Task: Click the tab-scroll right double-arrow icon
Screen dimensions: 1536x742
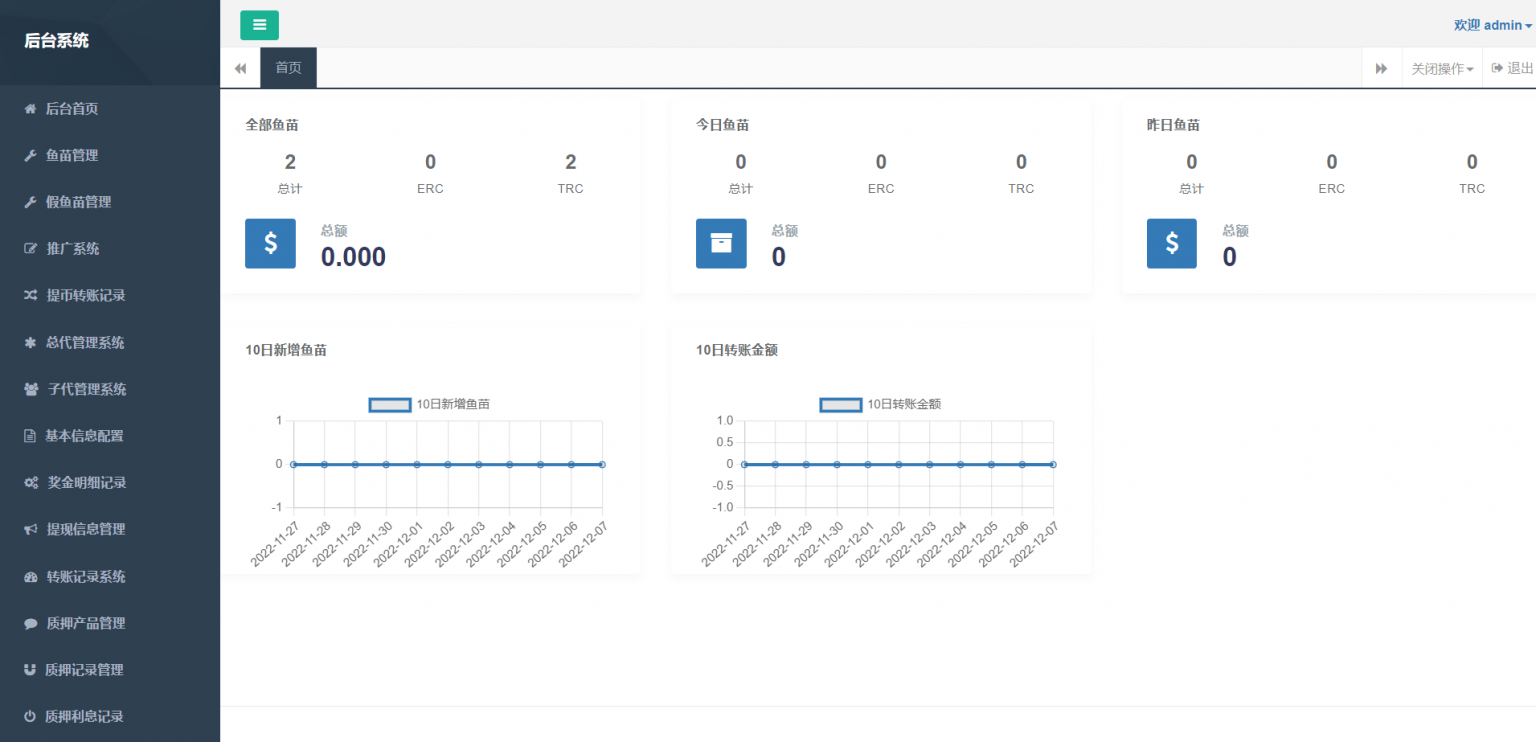Action: pos(1381,68)
